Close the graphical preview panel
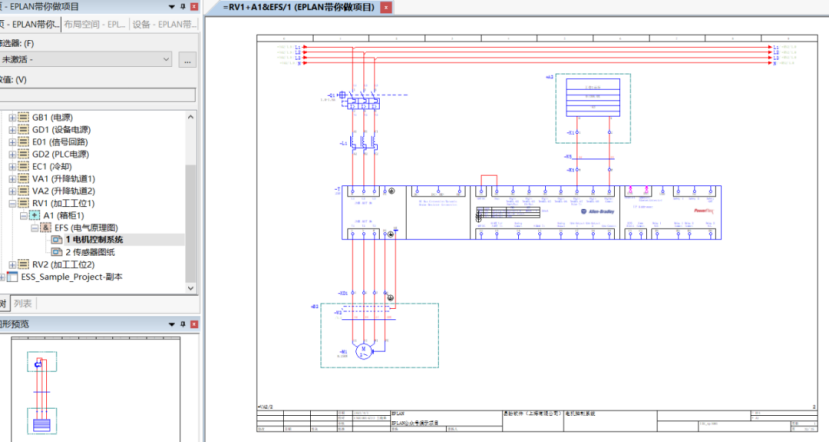 194,324
